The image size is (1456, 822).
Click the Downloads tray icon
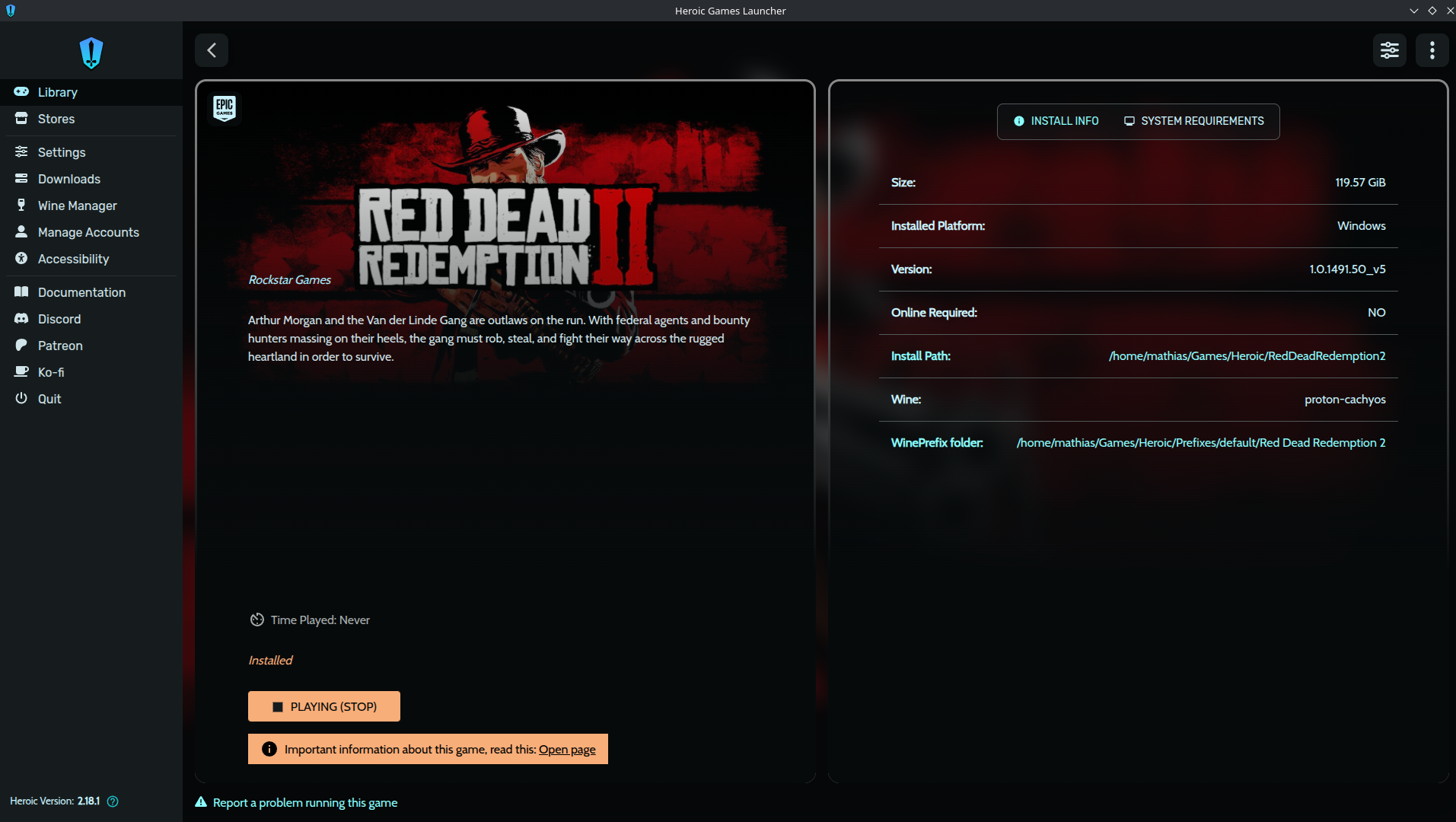21,178
